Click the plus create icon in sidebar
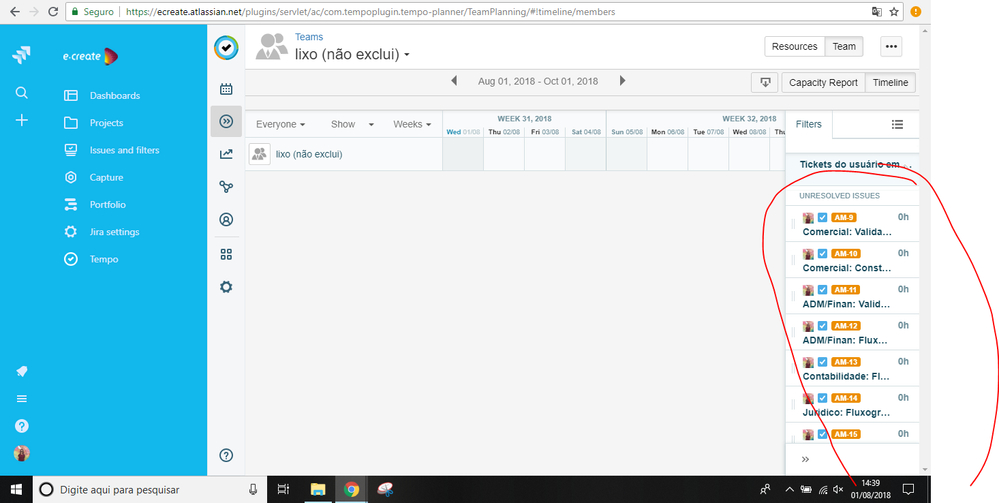 coord(22,120)
